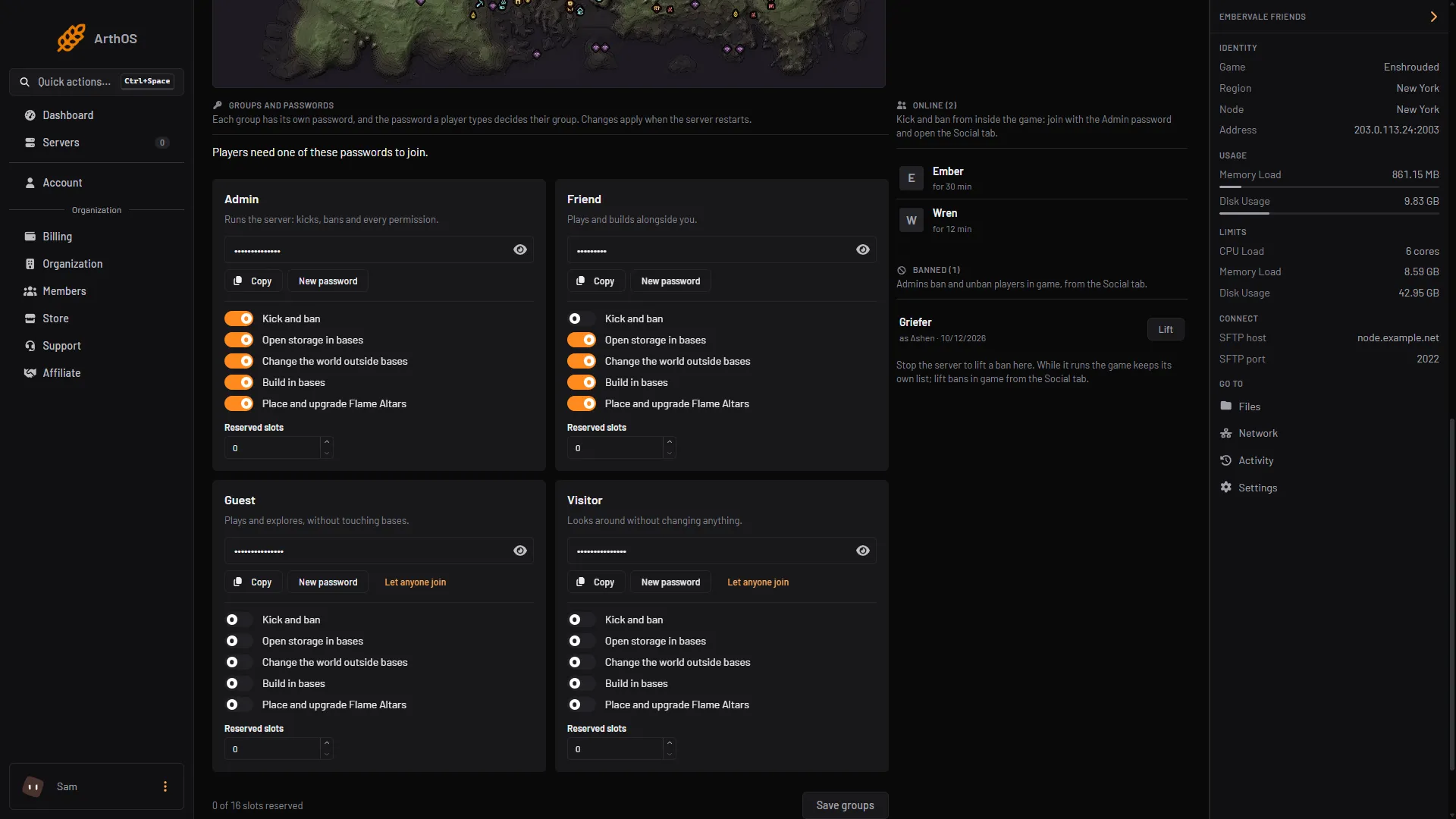Show the Visitor password
This screenshot has height=819, width=1456.
click(x=863, y=551)
